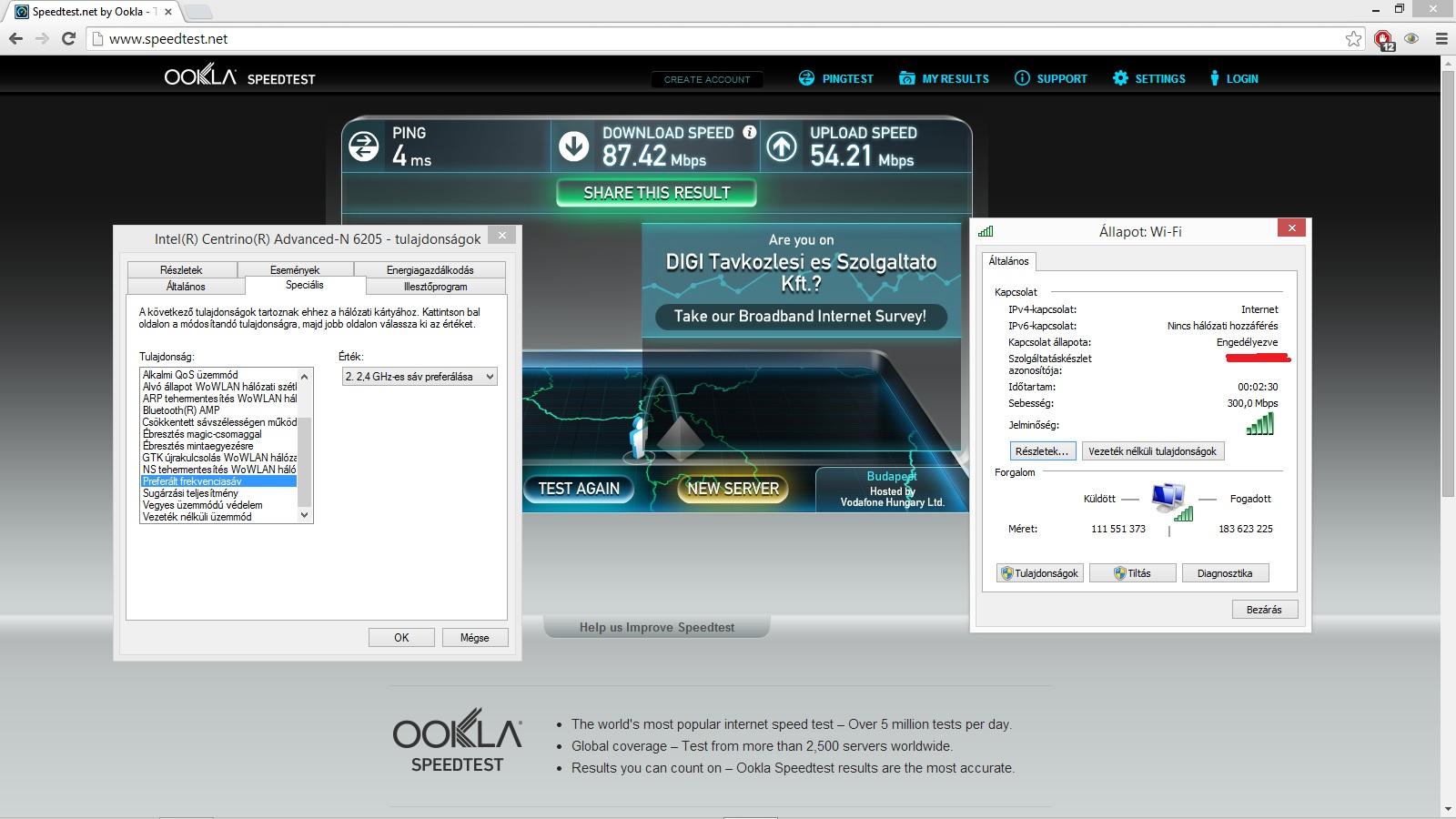
Task: Switch to the Részletek tab
Action: point(181,269)
